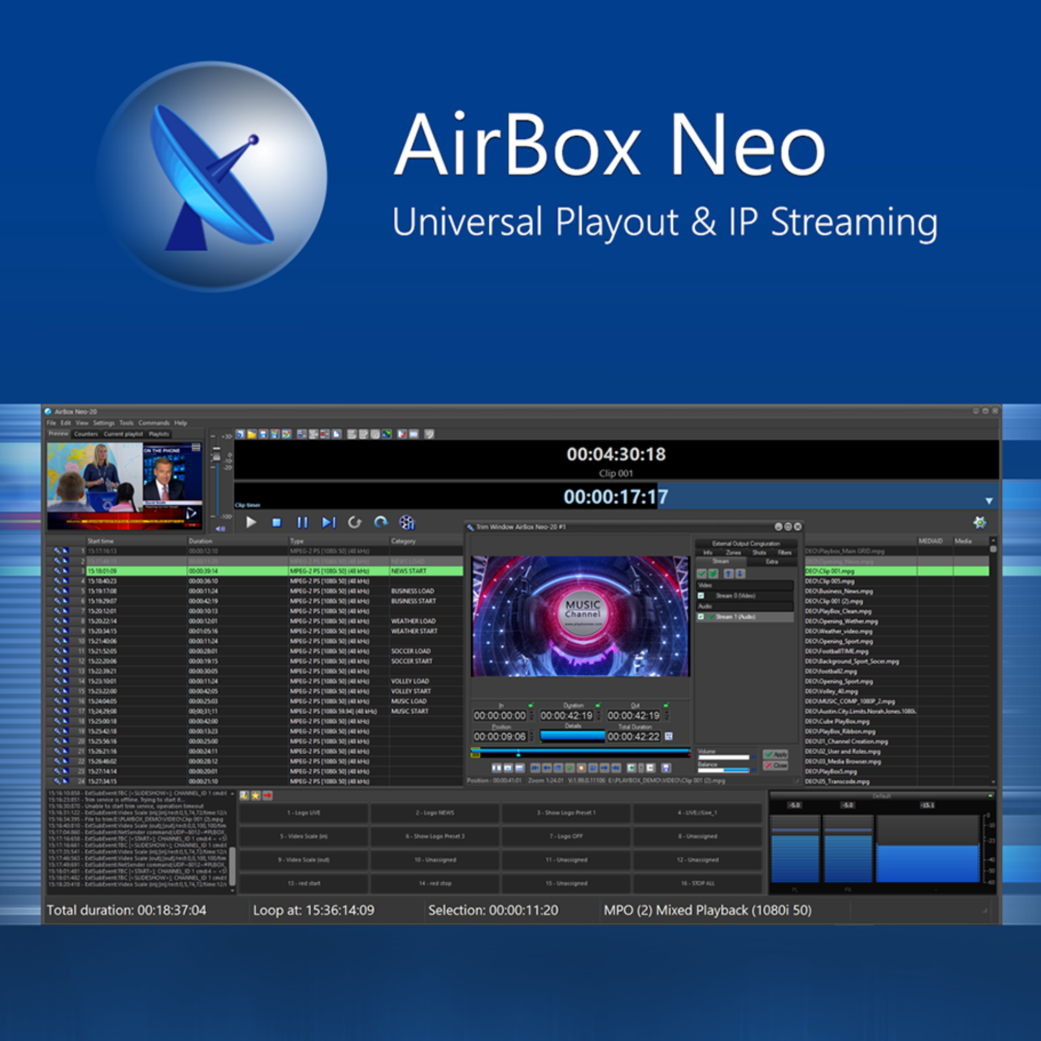Pause playback with the Pause icon
This screenshot has width=1041, height=1041.
coord(302,522)
